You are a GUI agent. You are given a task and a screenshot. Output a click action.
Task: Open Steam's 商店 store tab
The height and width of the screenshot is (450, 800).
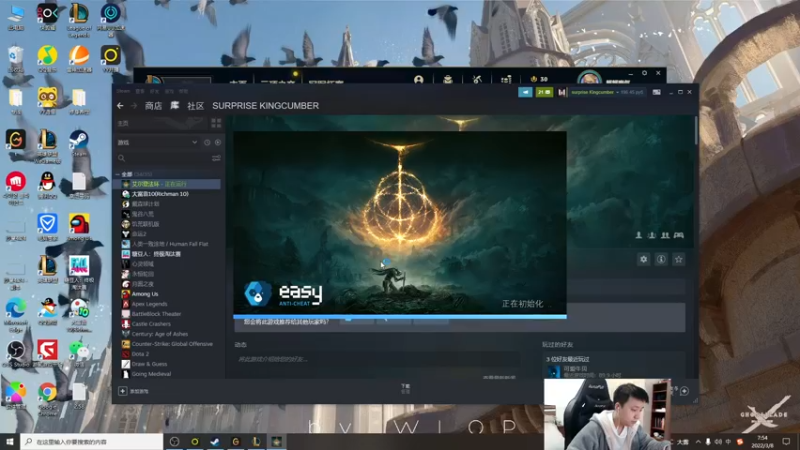(x=153, y=106)
